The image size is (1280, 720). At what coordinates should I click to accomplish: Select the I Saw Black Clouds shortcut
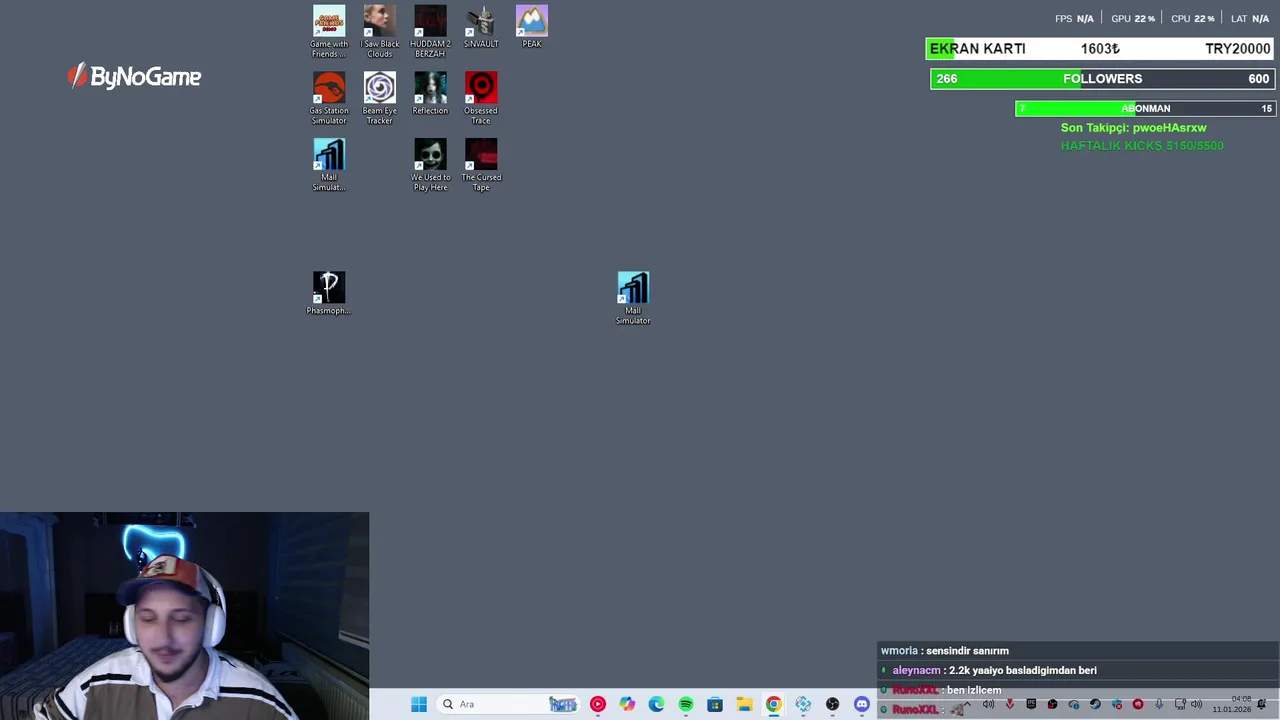380,32
